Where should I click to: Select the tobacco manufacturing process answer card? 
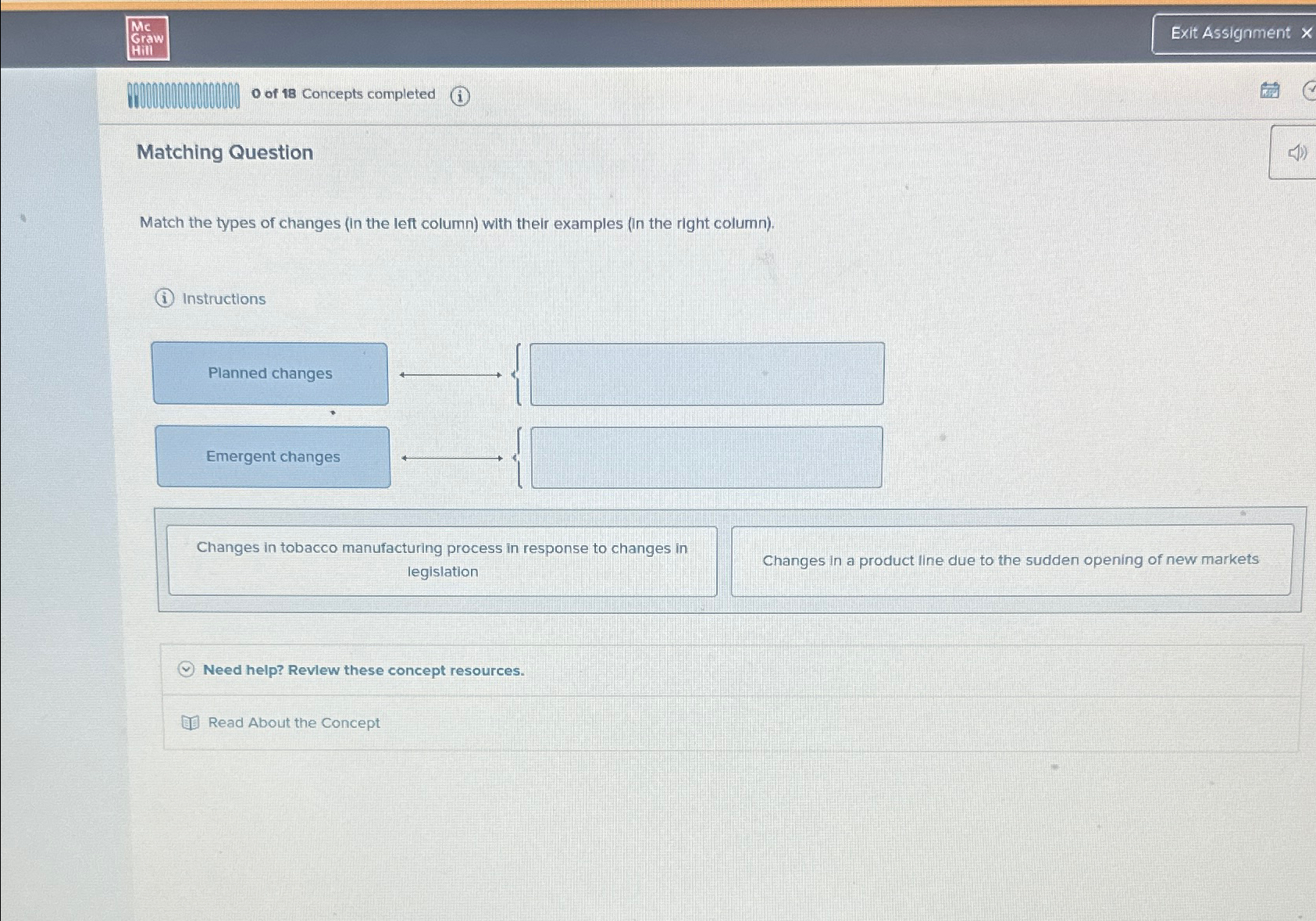442,559
